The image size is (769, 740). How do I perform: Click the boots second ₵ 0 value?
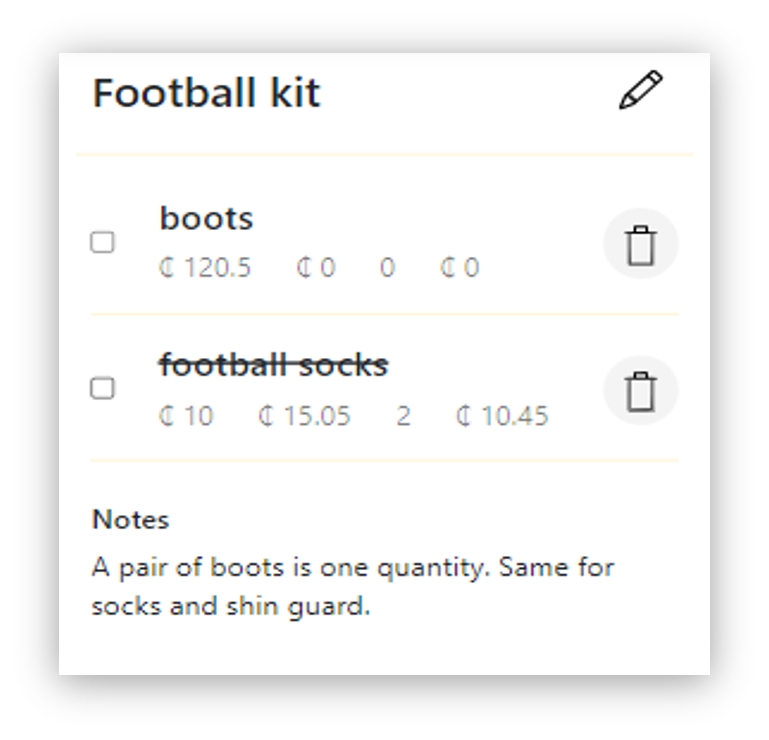click(x=316, y=268)
